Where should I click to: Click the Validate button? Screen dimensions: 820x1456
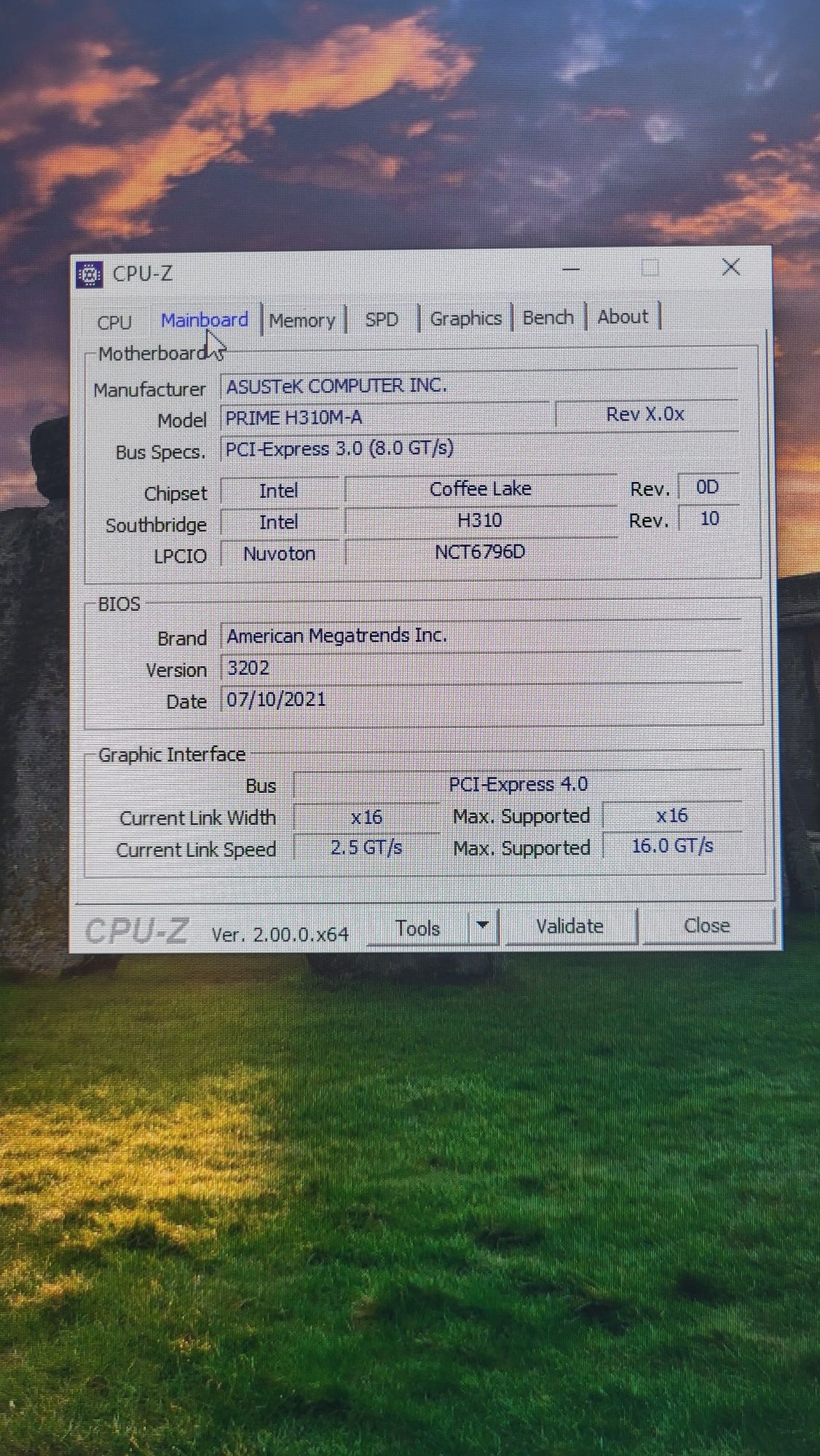click(570, 926)
